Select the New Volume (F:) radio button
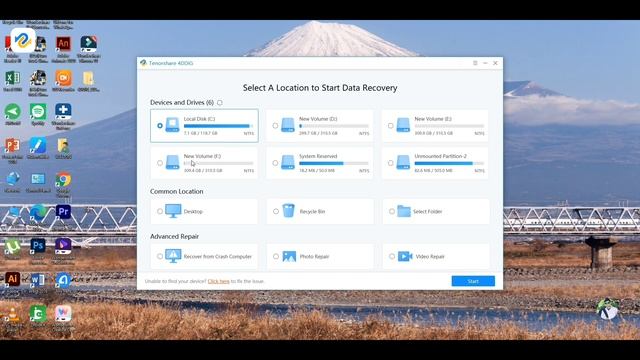Screen dimensions: 640x360 [160, 163]
